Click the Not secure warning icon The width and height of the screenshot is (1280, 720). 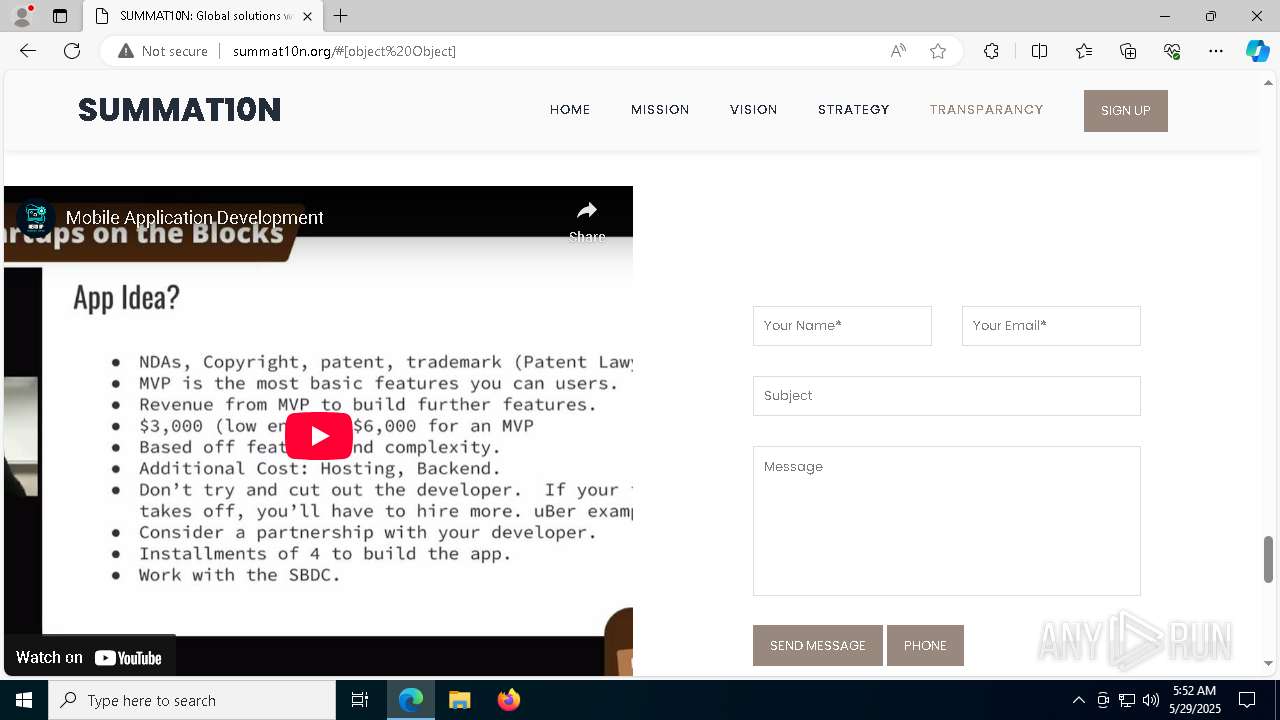pos(126,51)
